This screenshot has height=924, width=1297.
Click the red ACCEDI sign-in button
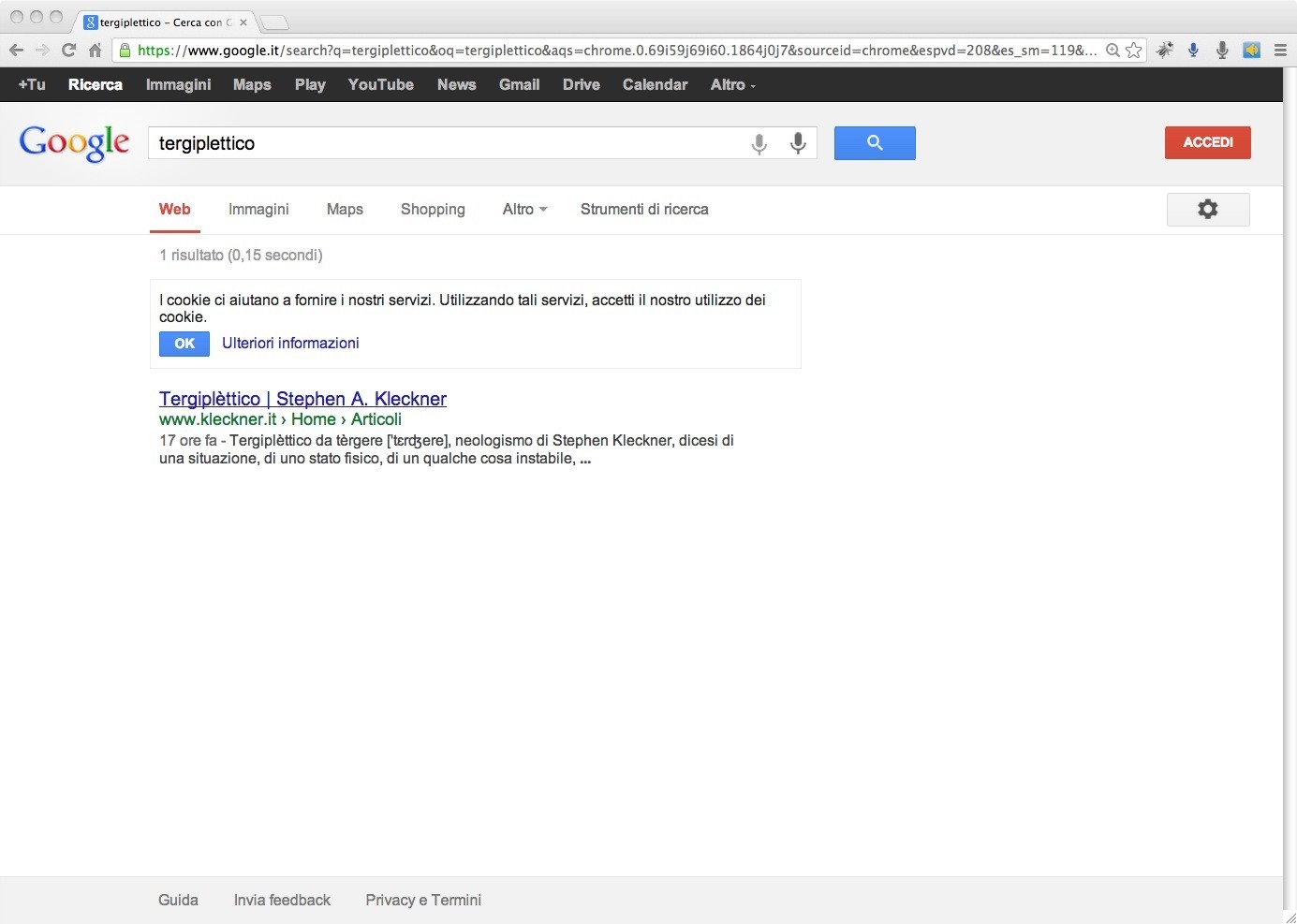[x=1208, y=142]
